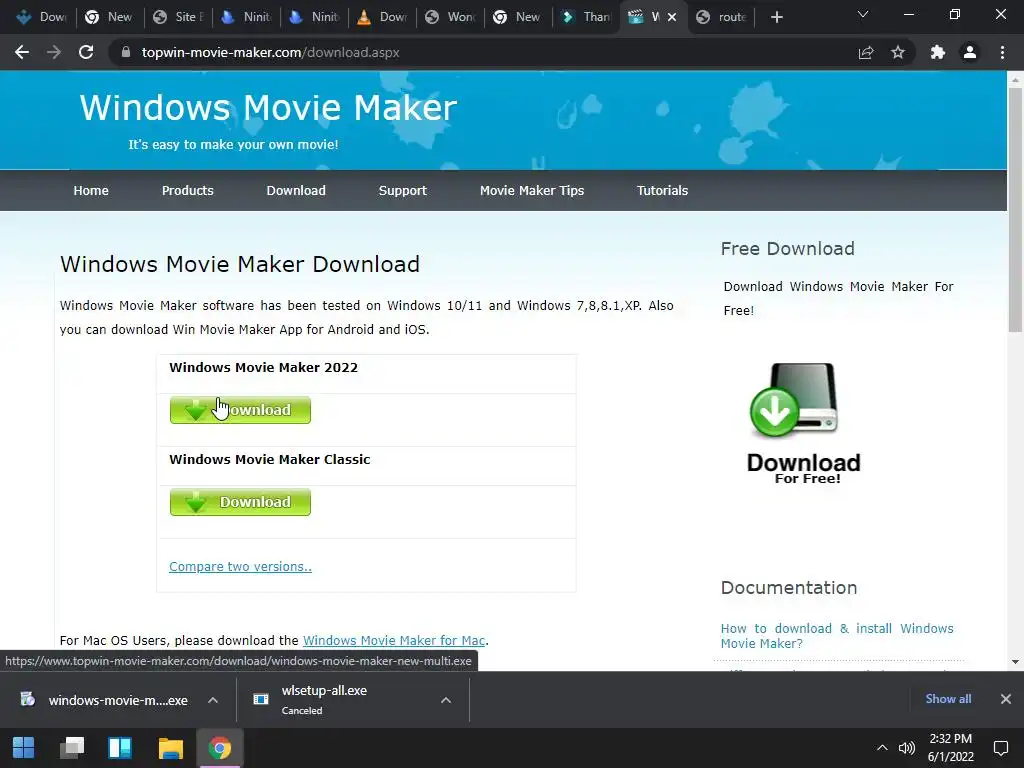Image resolution: width=1024 pixels, height=768 pixels.
Task: Open the notification center icon
Action: 1000,748
